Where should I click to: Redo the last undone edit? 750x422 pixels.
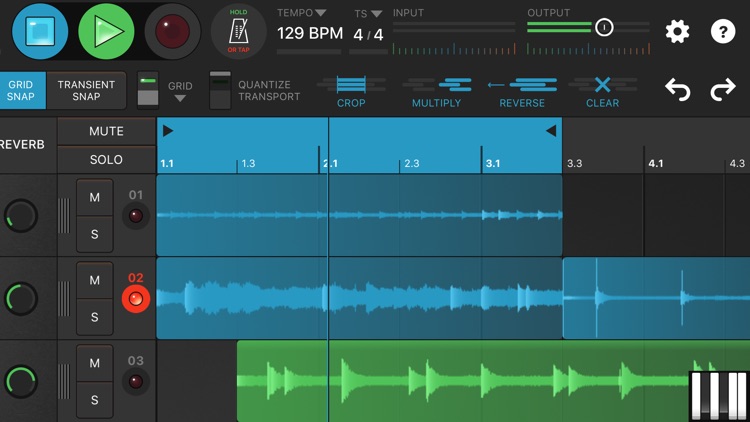tap(723, 89)
